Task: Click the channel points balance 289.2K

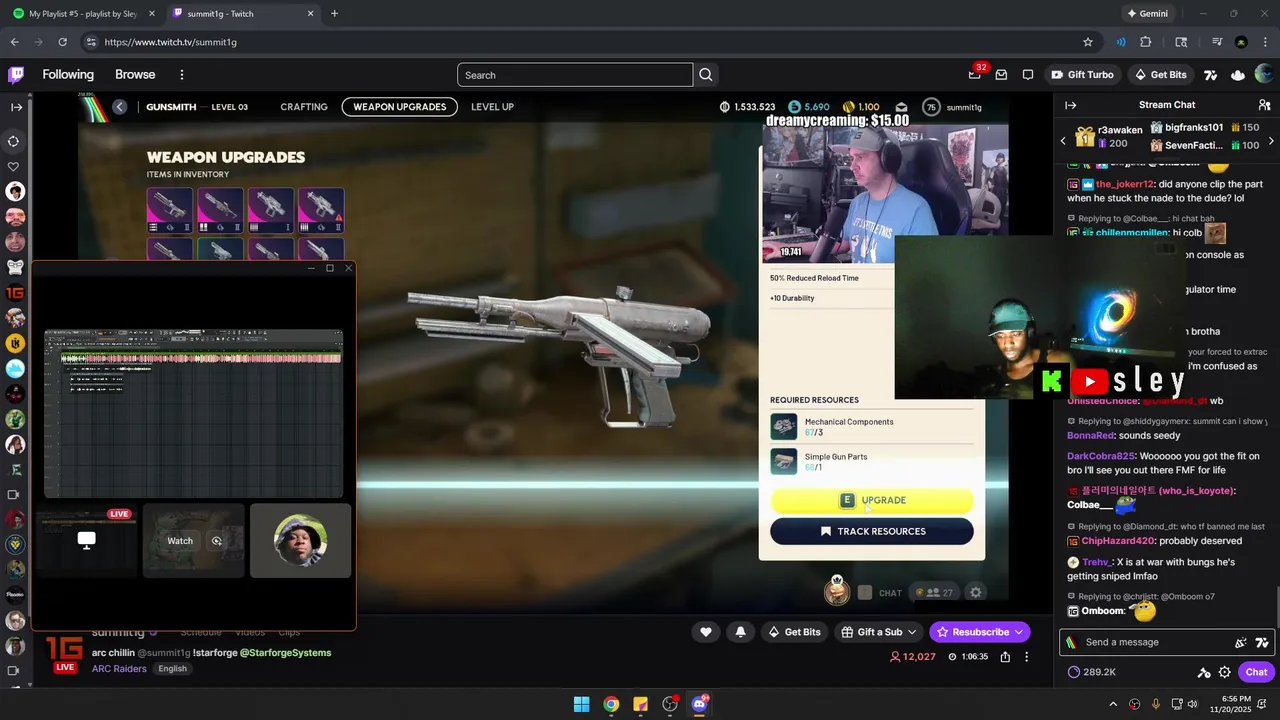Action: click(x=1092, y=672)
